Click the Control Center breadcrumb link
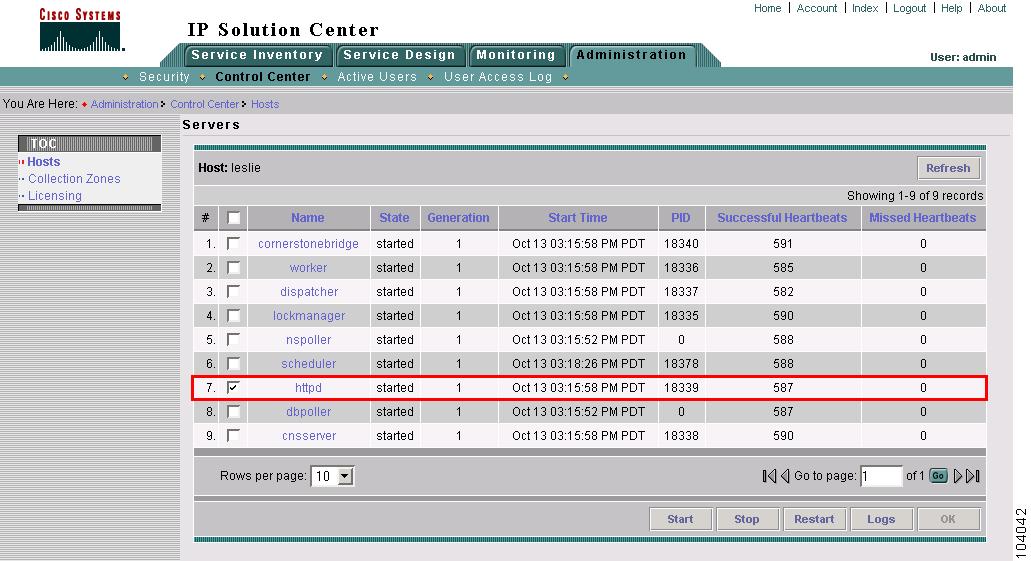 tap(204, 104)
